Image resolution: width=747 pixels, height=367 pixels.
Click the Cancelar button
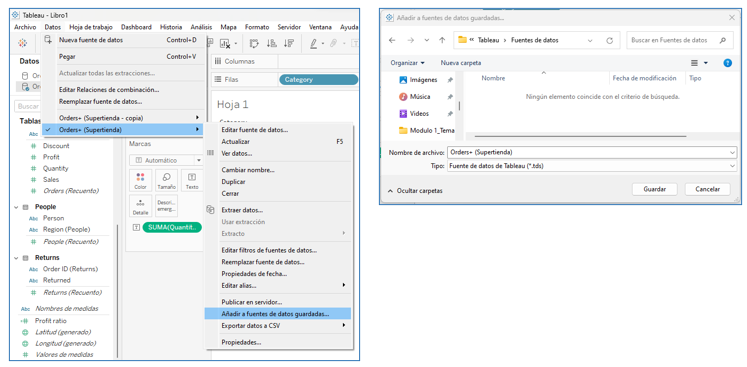(707, 189)
